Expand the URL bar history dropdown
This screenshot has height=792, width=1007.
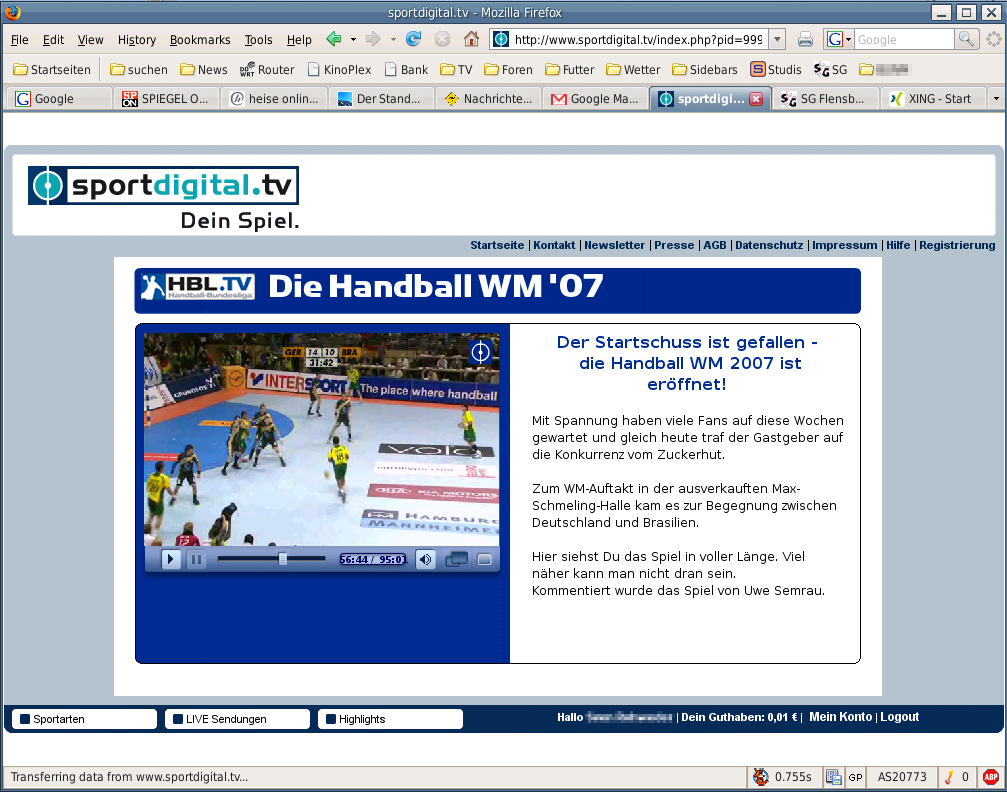(x=777, y=39)
